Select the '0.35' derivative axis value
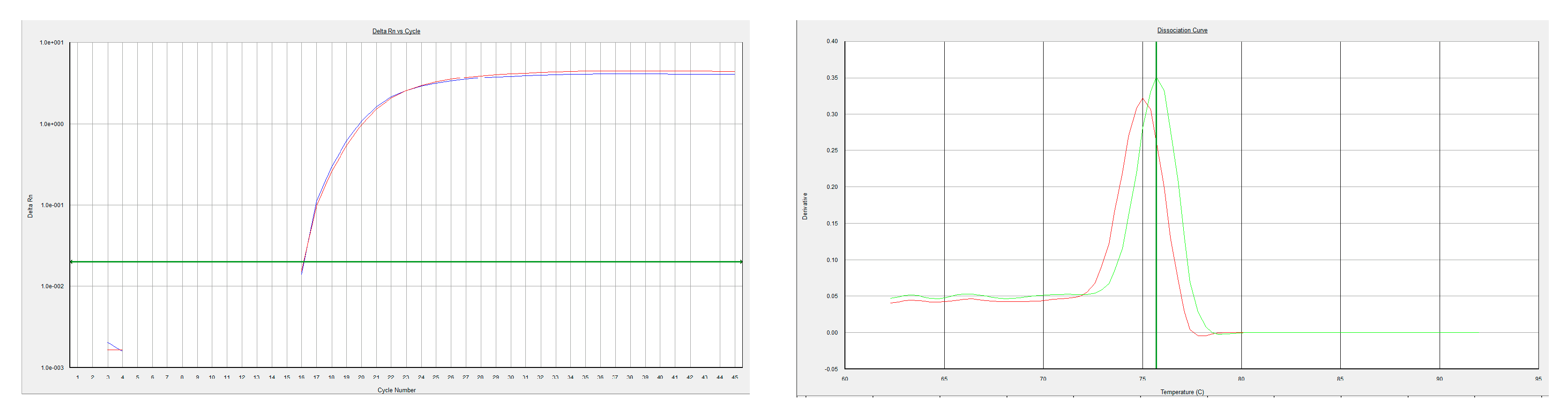 click(831, 78)
